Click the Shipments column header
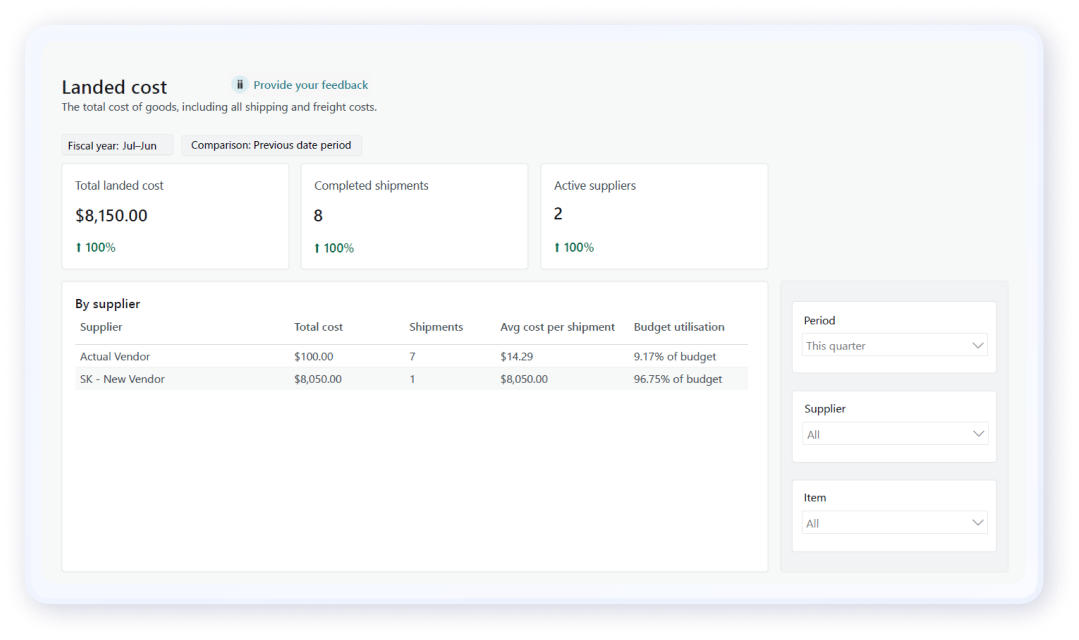 436,327
